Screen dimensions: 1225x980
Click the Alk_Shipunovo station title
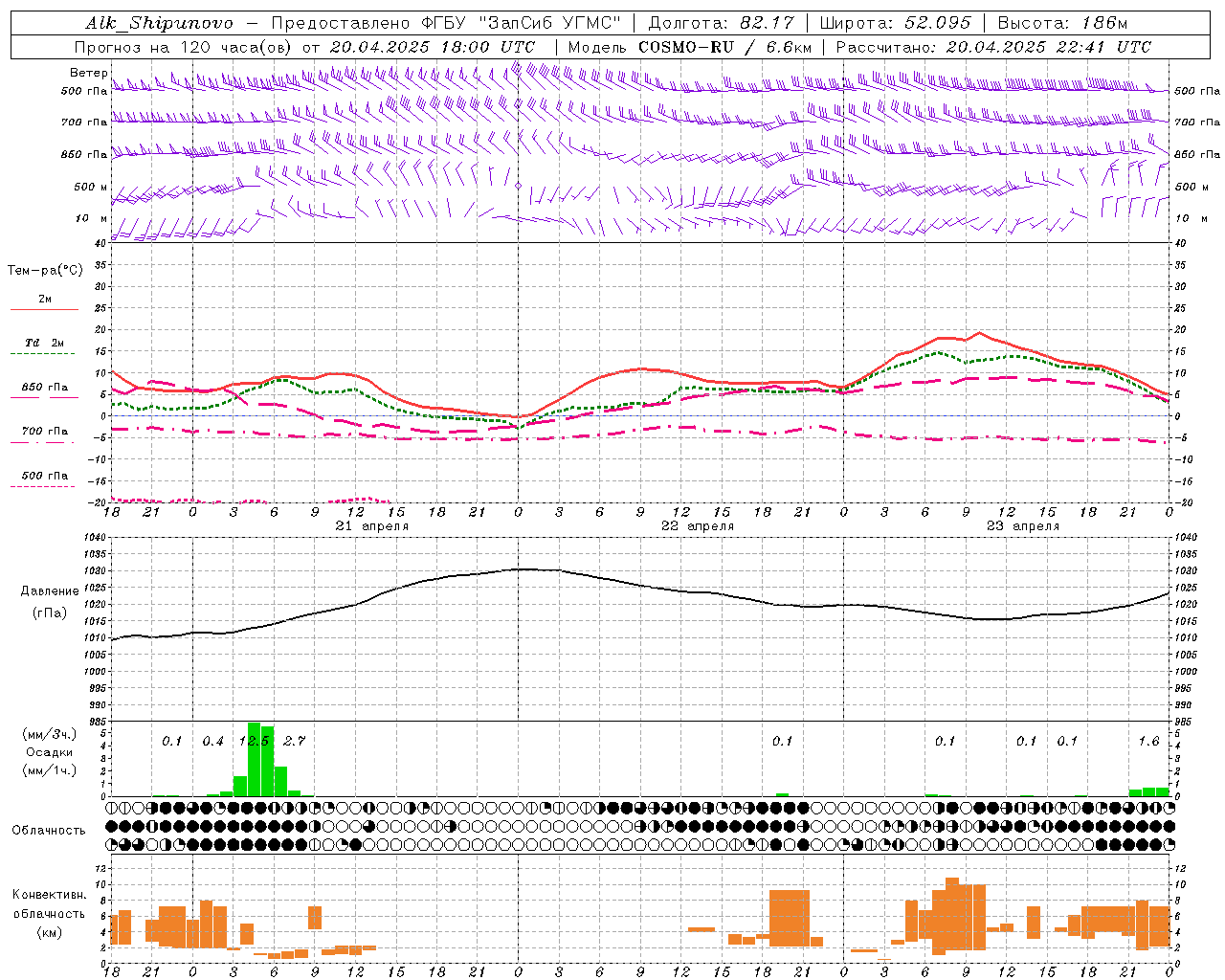[x=159, y=23]
